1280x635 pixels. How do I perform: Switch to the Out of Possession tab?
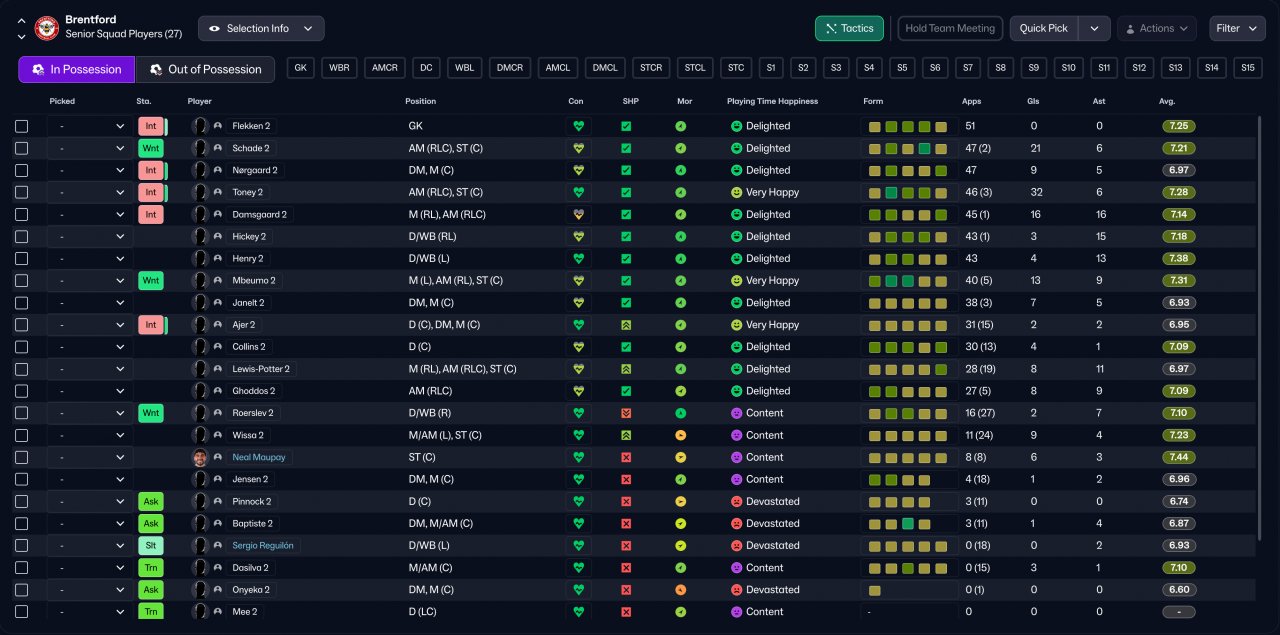(205, 69)
